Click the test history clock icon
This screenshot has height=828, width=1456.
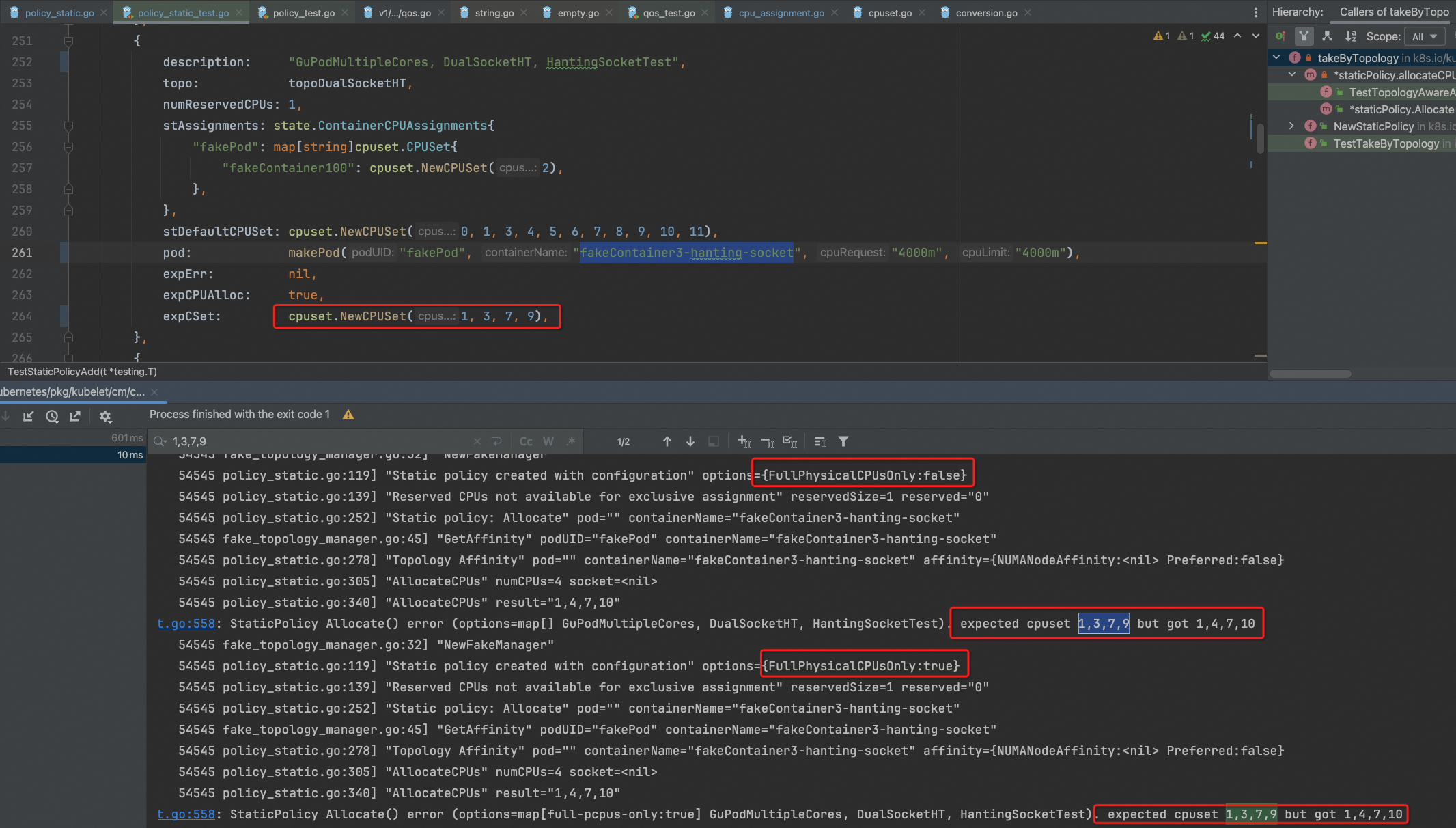52,416
